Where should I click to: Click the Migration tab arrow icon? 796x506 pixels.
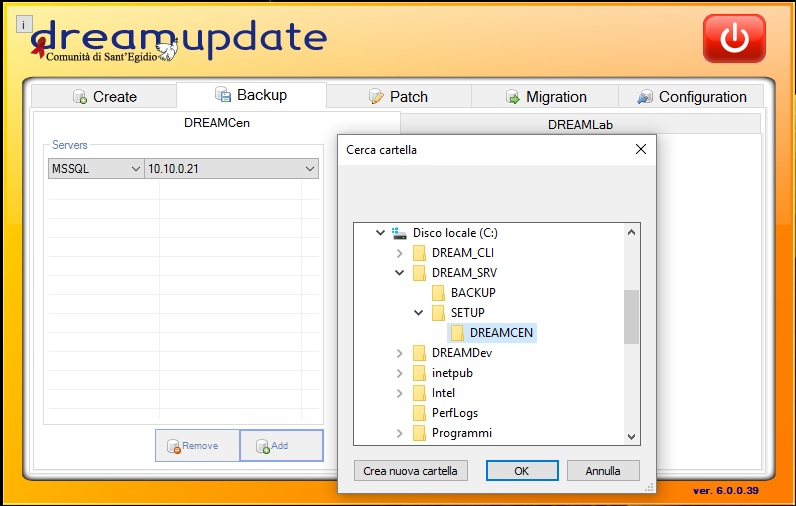(513, 96)
